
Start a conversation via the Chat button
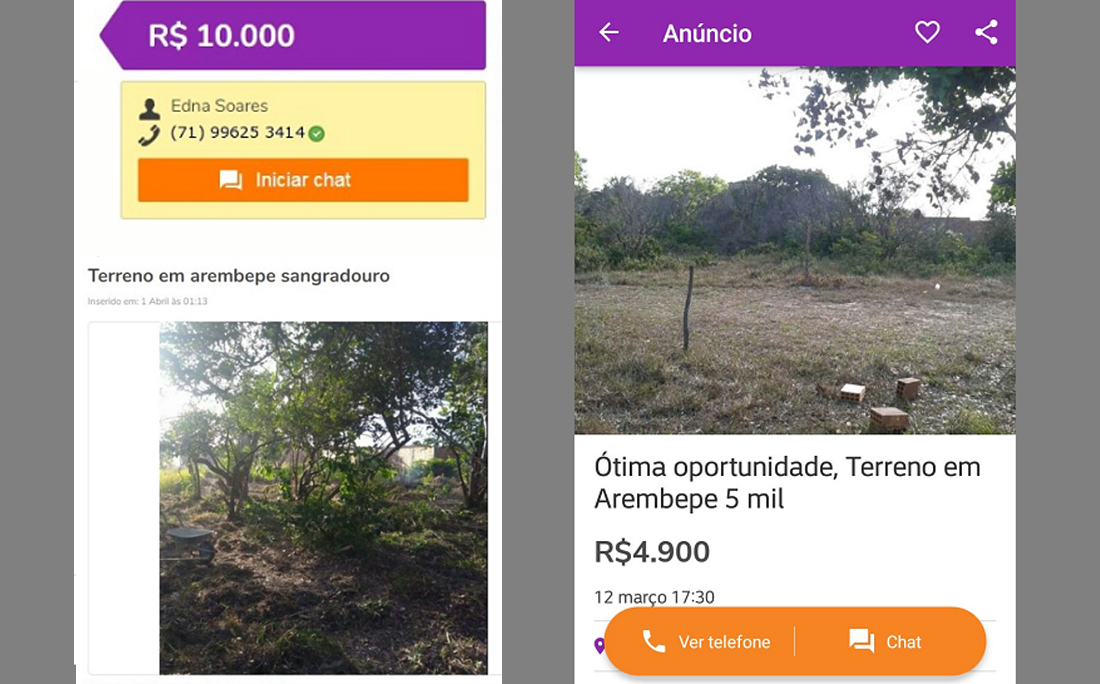coord(885,642)
